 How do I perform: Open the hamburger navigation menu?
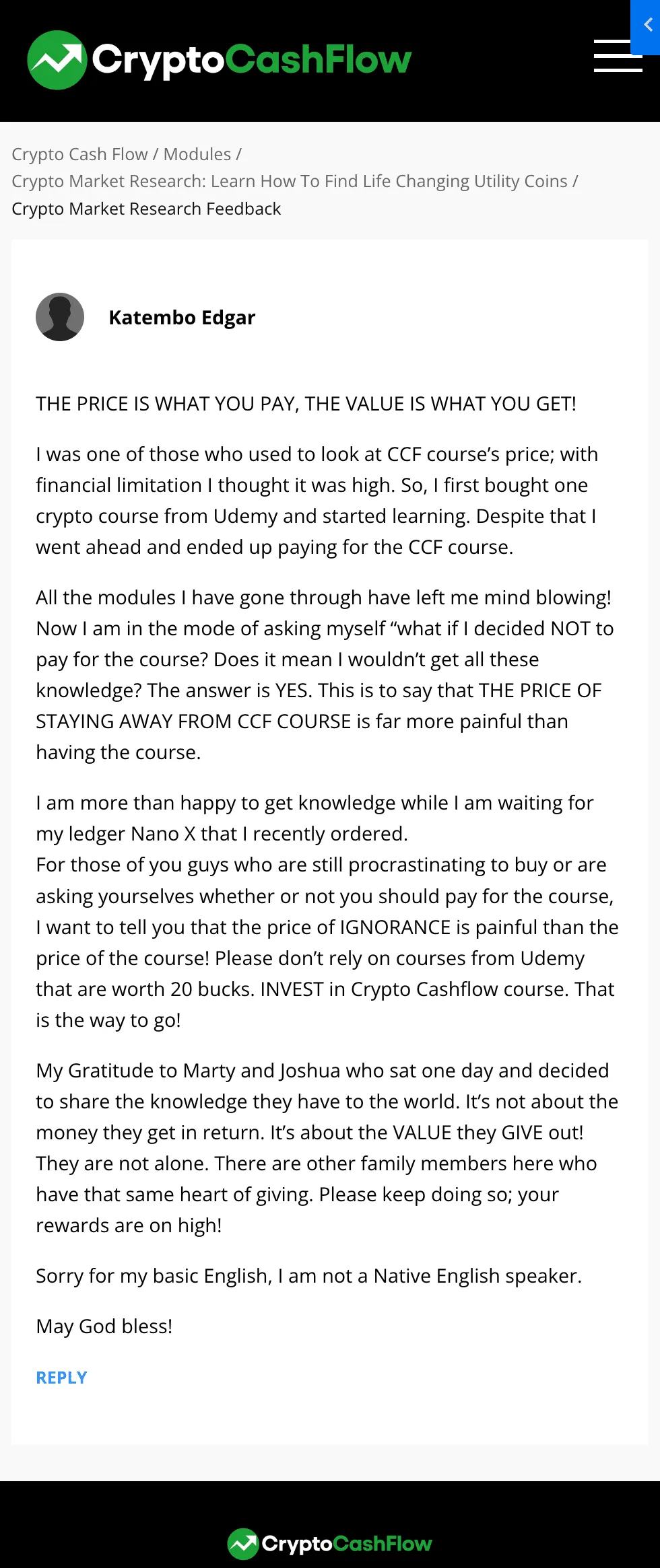coord(618,56)
